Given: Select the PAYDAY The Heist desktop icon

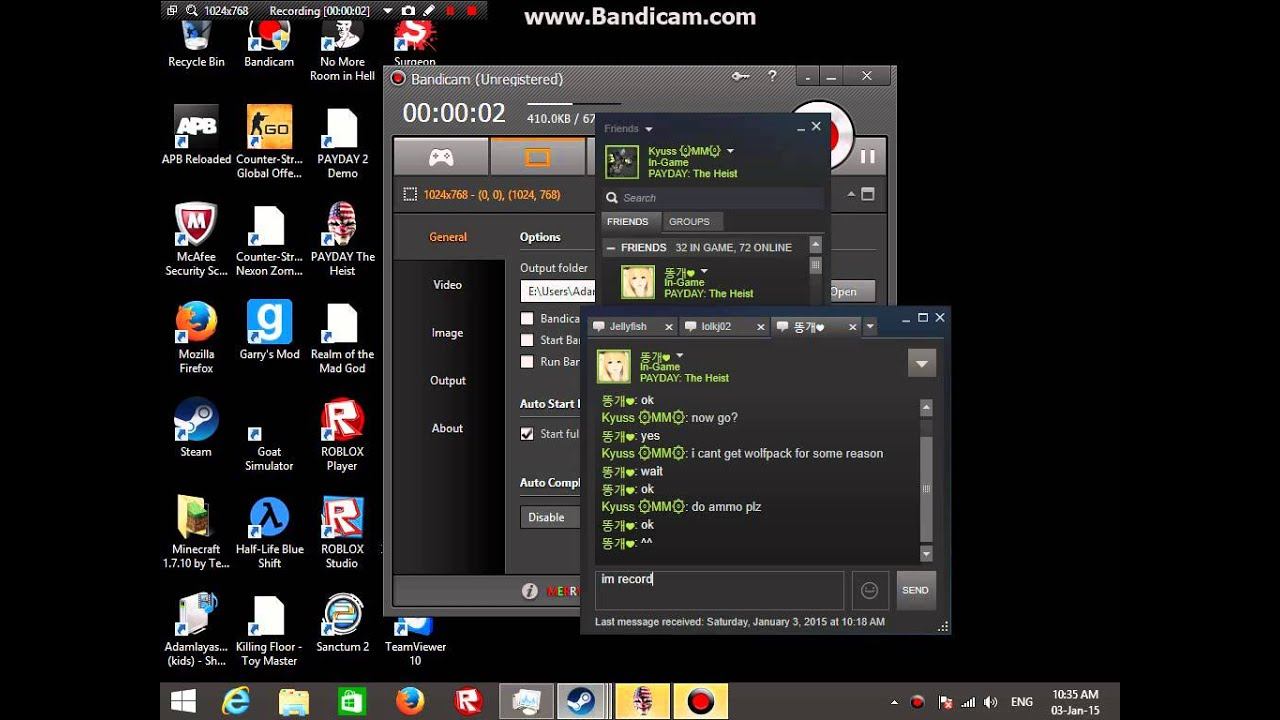Looking at the screenshot, I should coord(342,240).
